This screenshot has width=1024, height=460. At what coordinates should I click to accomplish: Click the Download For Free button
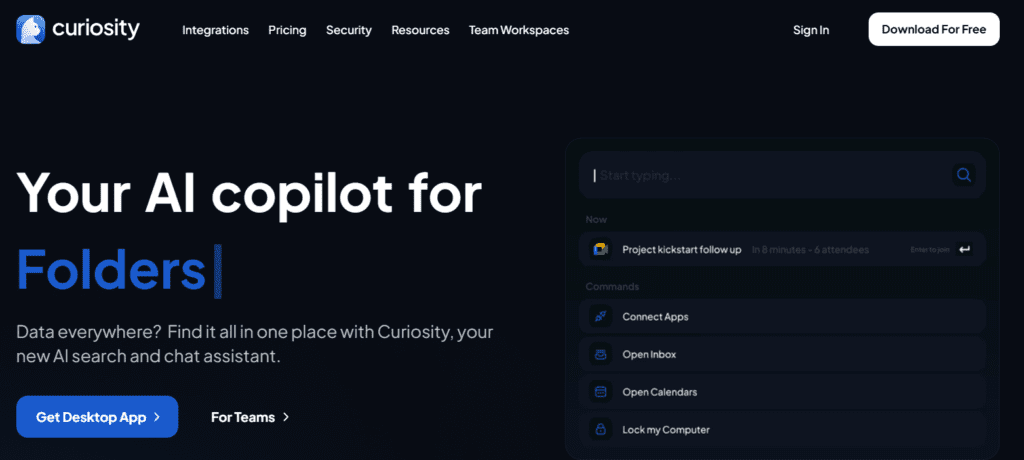coord(933,30)
